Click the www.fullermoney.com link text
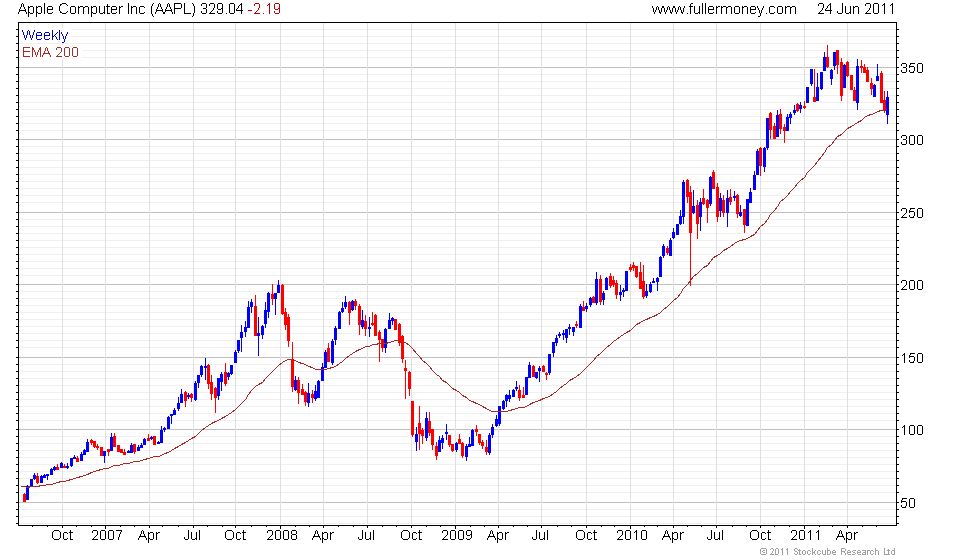The height and width of the screenshot is (560, 980). point(724,9)
